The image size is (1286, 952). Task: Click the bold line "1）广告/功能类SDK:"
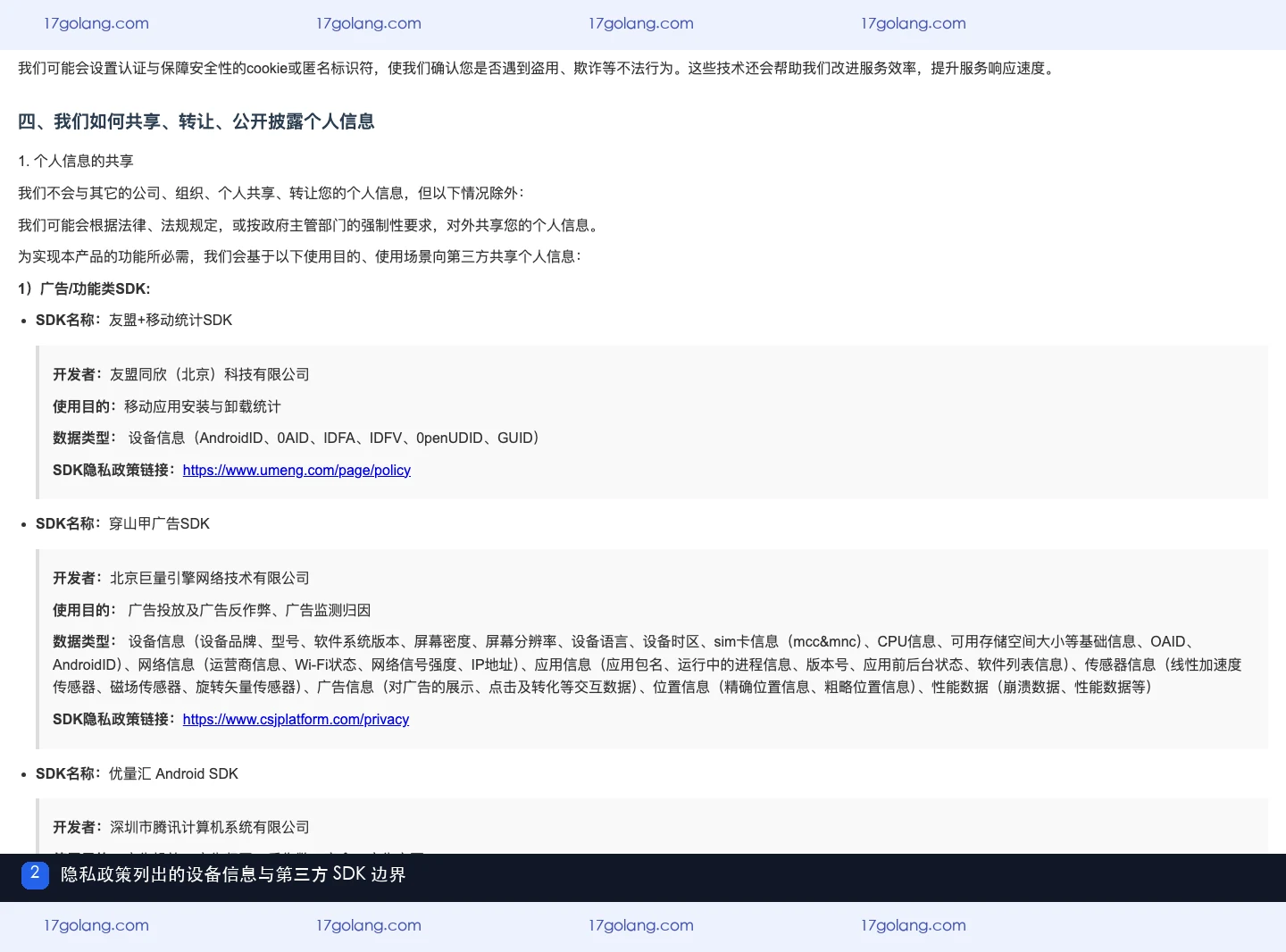(84, 288)
